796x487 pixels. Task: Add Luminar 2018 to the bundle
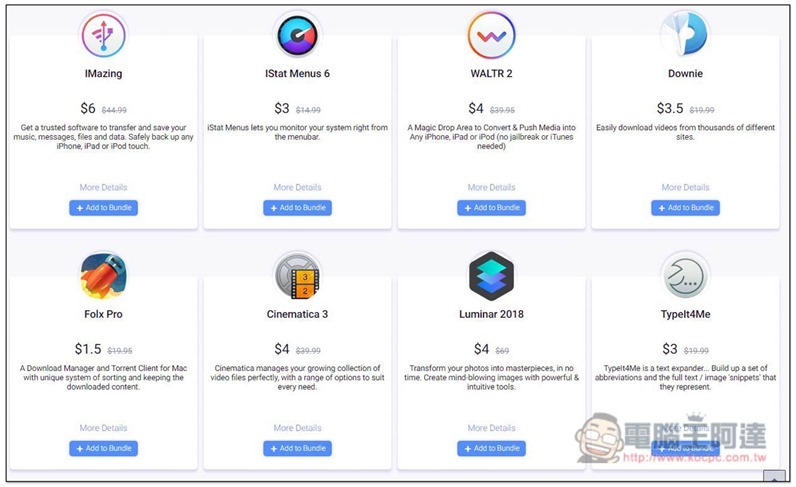491,448
